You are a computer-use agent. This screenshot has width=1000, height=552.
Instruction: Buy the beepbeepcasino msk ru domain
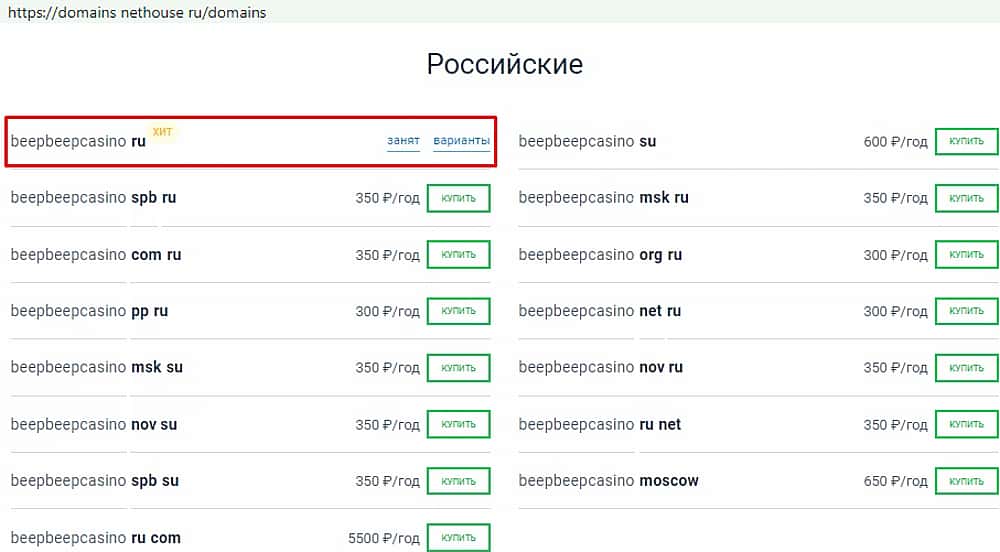point(966,198)
